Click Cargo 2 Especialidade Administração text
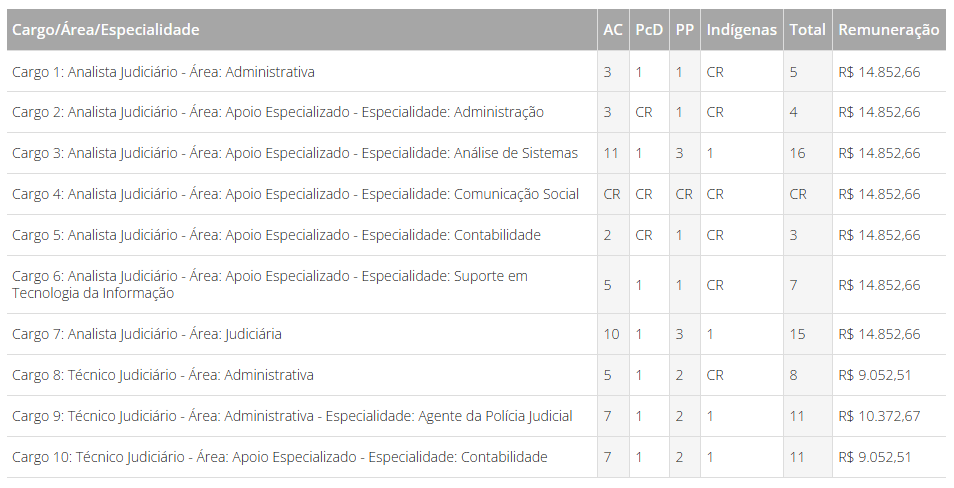The height and width of the screenshot is (488, 954). [x=278, y=113]
